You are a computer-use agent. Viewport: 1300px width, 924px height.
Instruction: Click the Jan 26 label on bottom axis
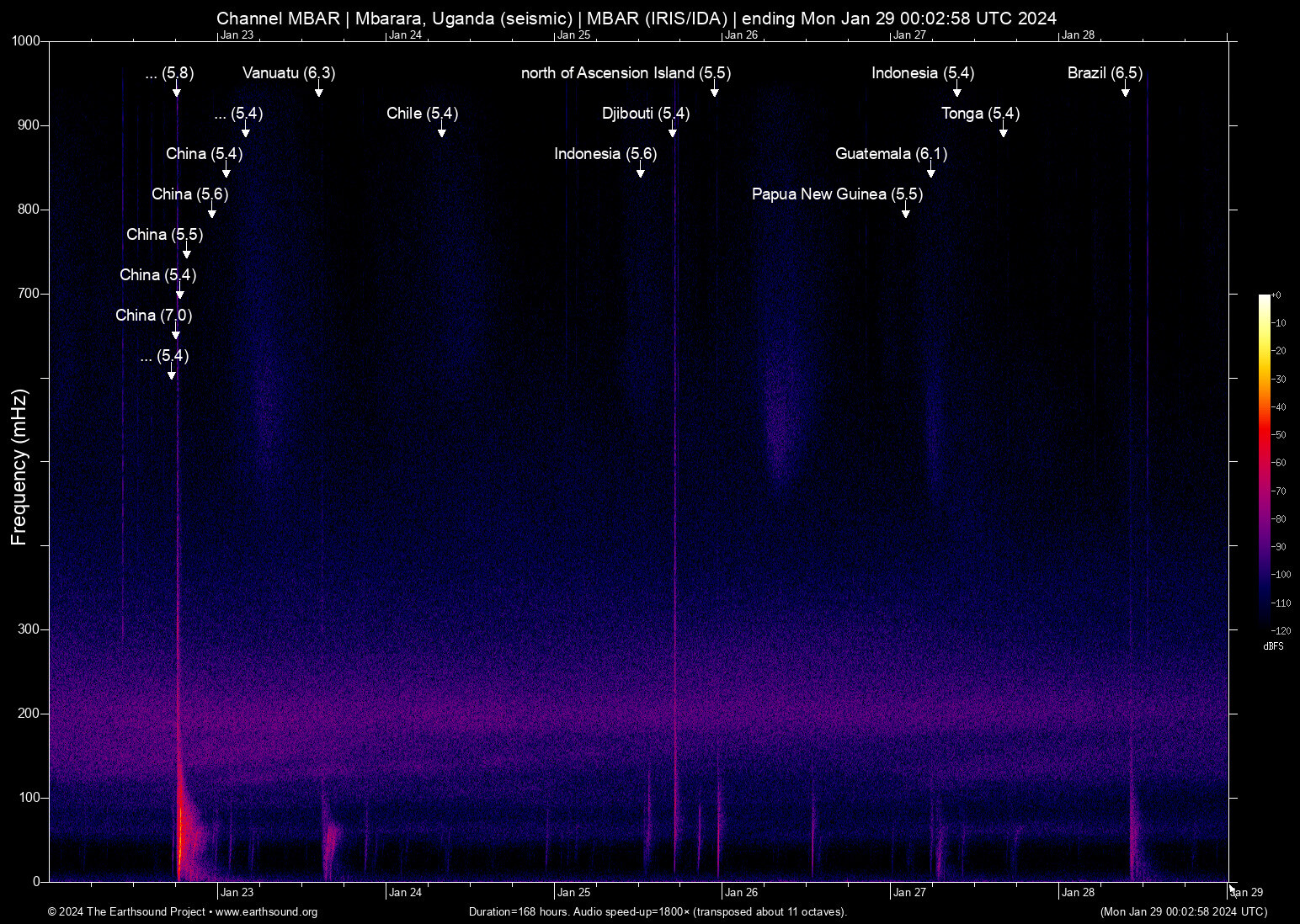(x=741, y=893)
